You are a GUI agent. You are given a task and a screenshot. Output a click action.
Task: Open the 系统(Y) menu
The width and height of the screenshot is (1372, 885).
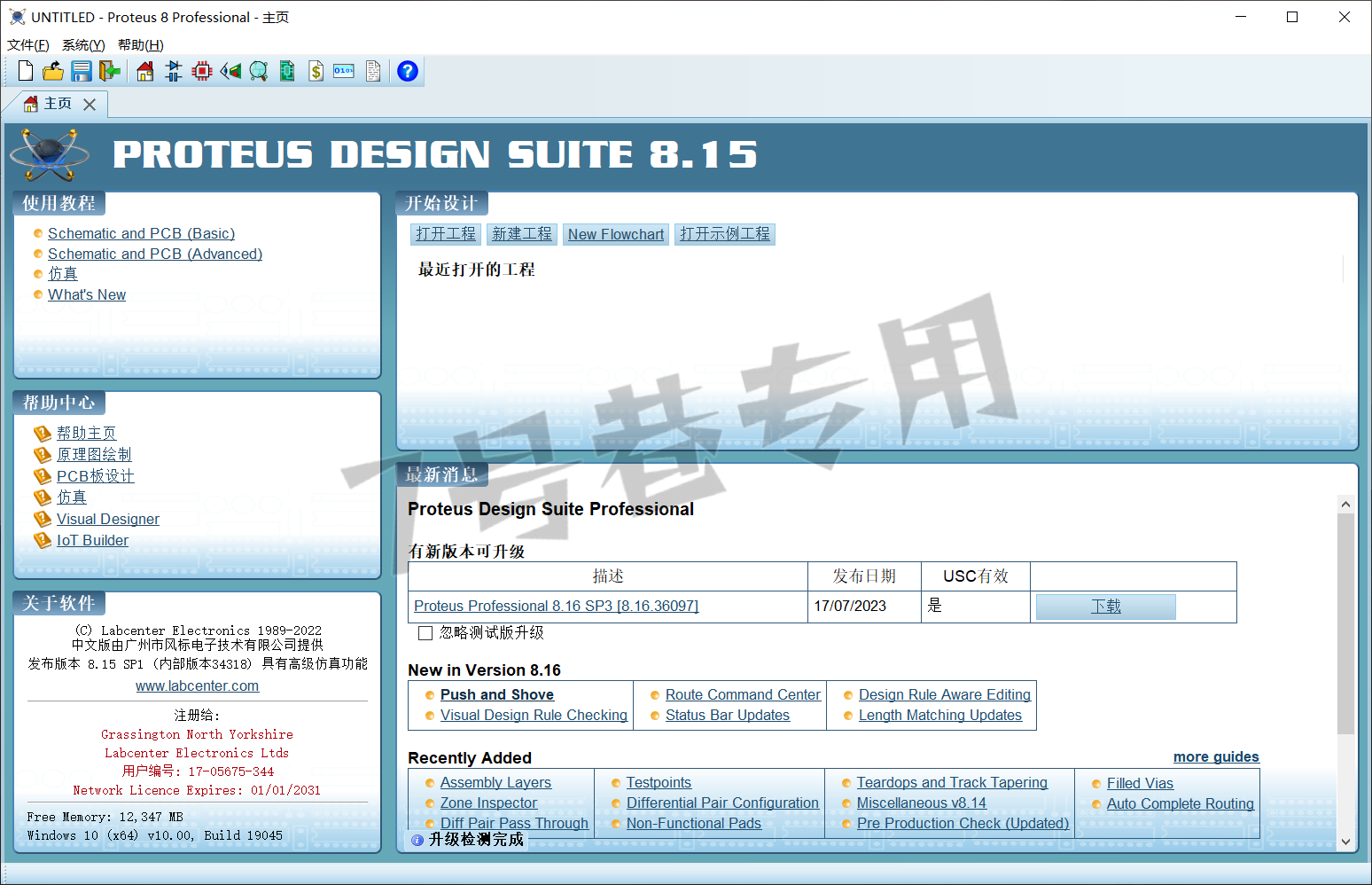pos(83,45)
